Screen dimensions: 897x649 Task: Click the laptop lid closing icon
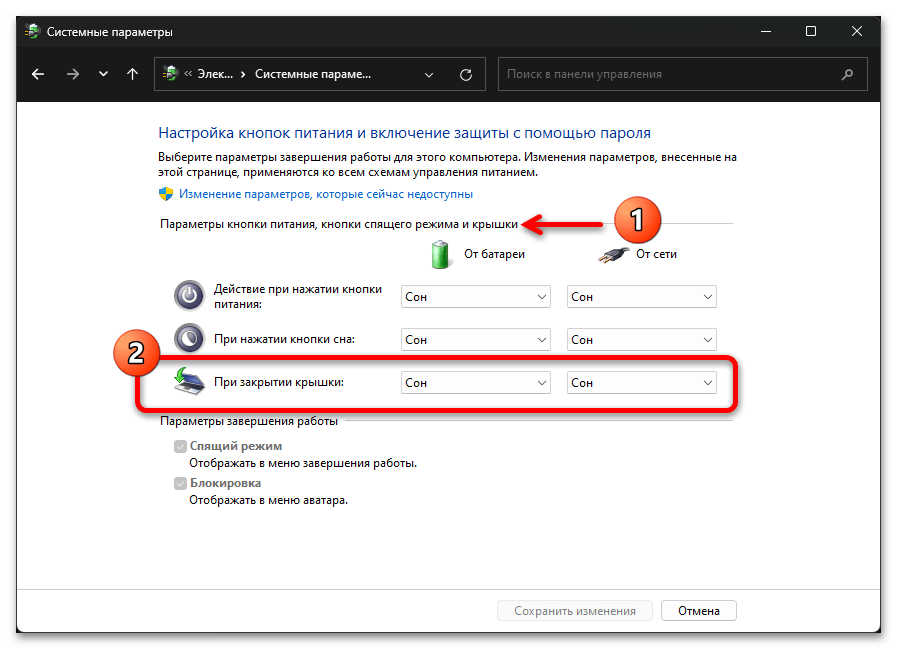[x=189, y=382]
